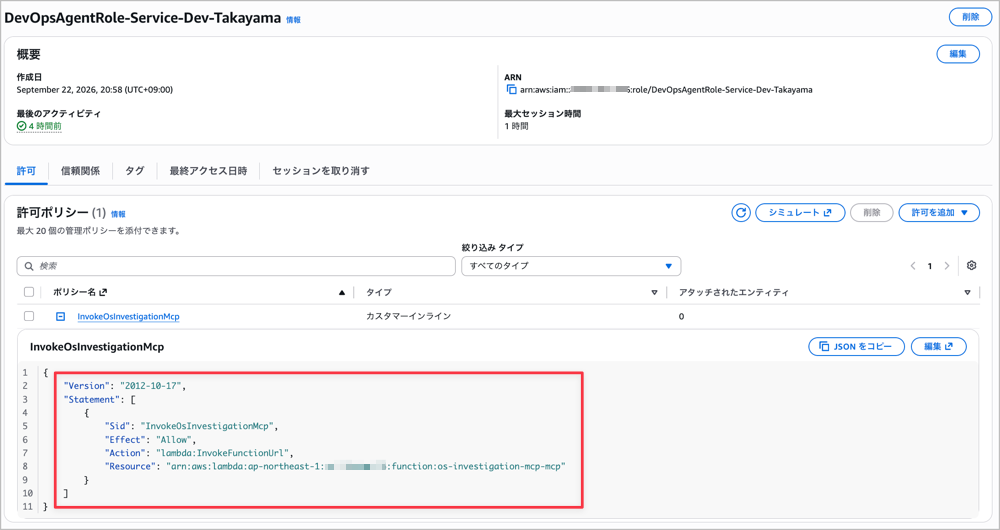Click the refresh policies icon button
The width and height of the screenshot is (1000, 530).
point(740,213)
